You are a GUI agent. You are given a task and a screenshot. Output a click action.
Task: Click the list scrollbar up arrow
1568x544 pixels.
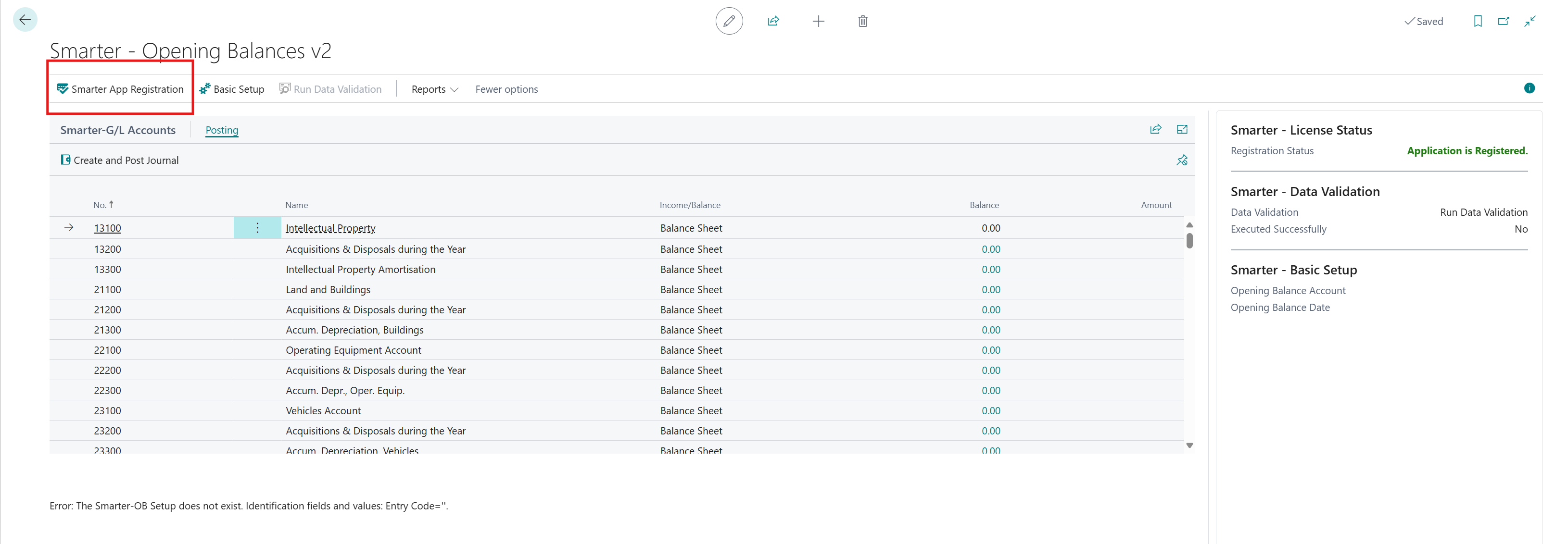[x=1189, y=225]
